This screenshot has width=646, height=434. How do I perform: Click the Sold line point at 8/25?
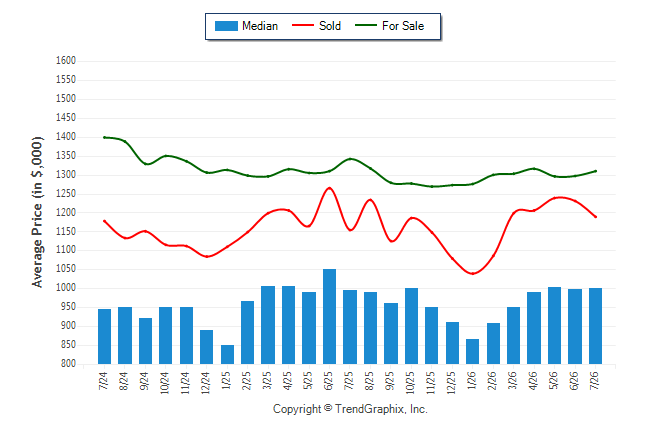[x=370, y=200]
